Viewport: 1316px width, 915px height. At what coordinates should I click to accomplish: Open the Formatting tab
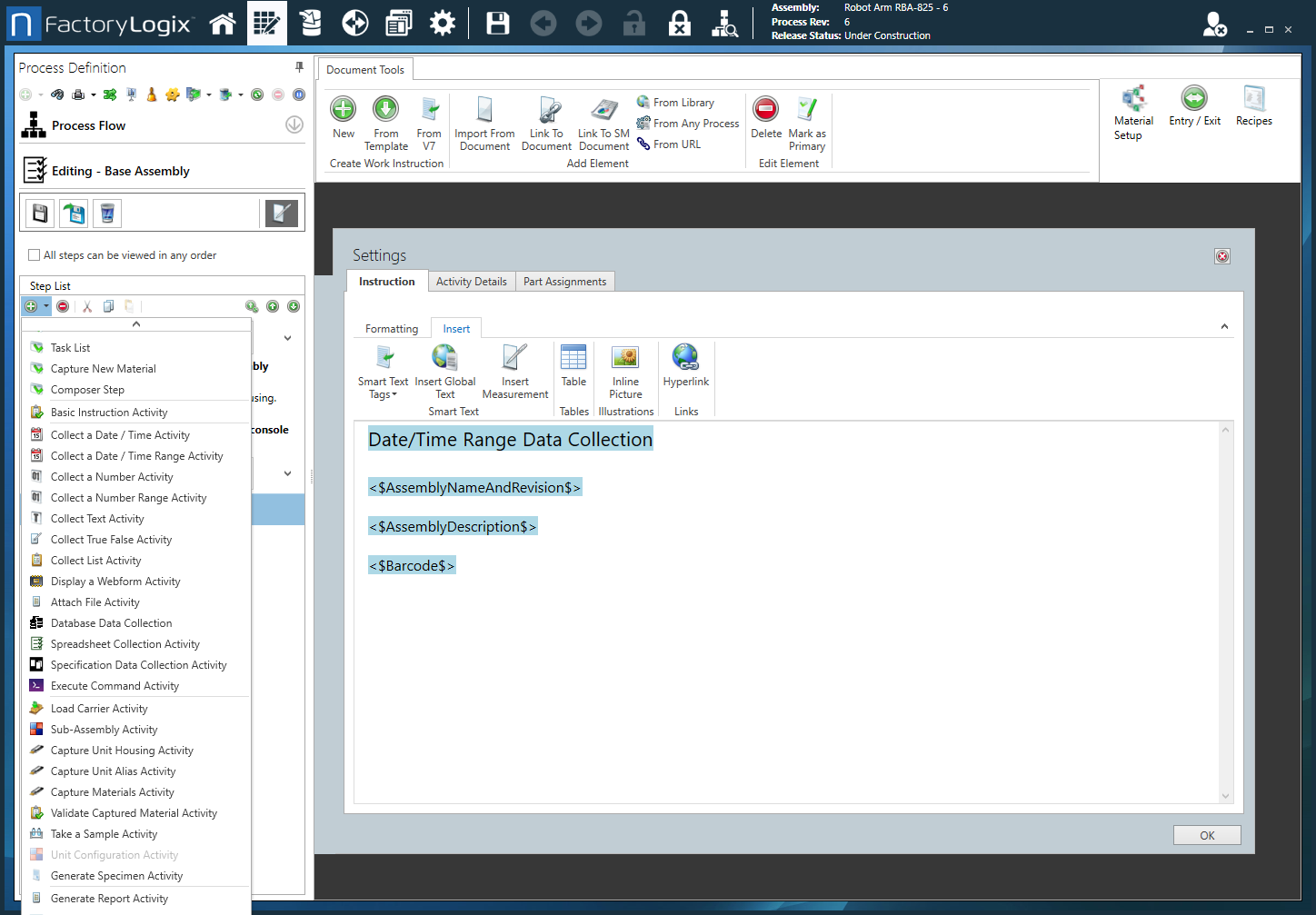(x=391, y=328)
